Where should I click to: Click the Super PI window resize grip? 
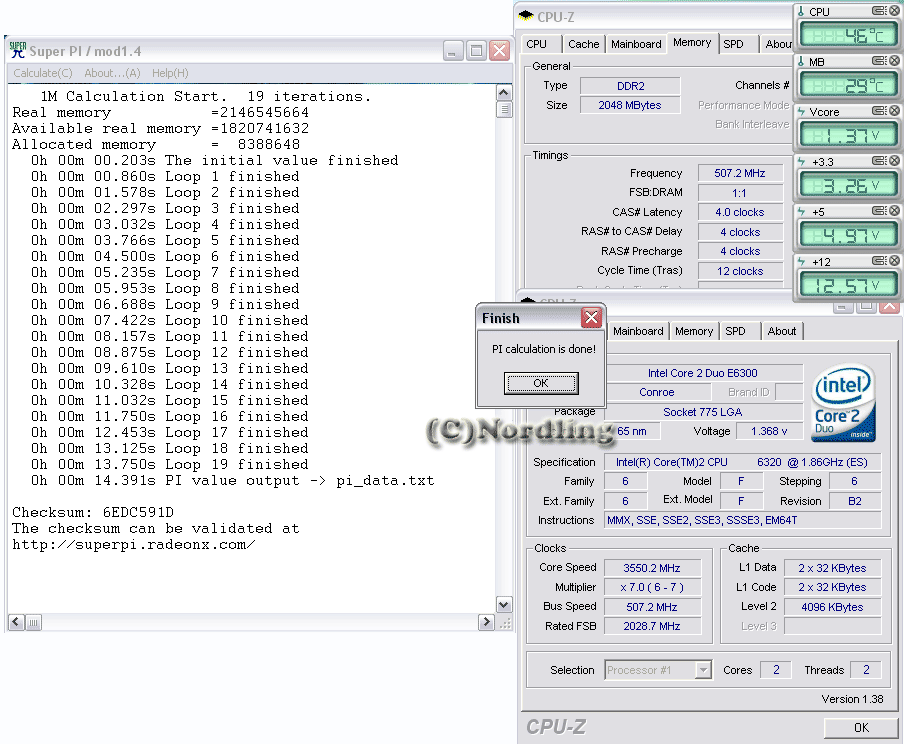(x=505, y=623)
